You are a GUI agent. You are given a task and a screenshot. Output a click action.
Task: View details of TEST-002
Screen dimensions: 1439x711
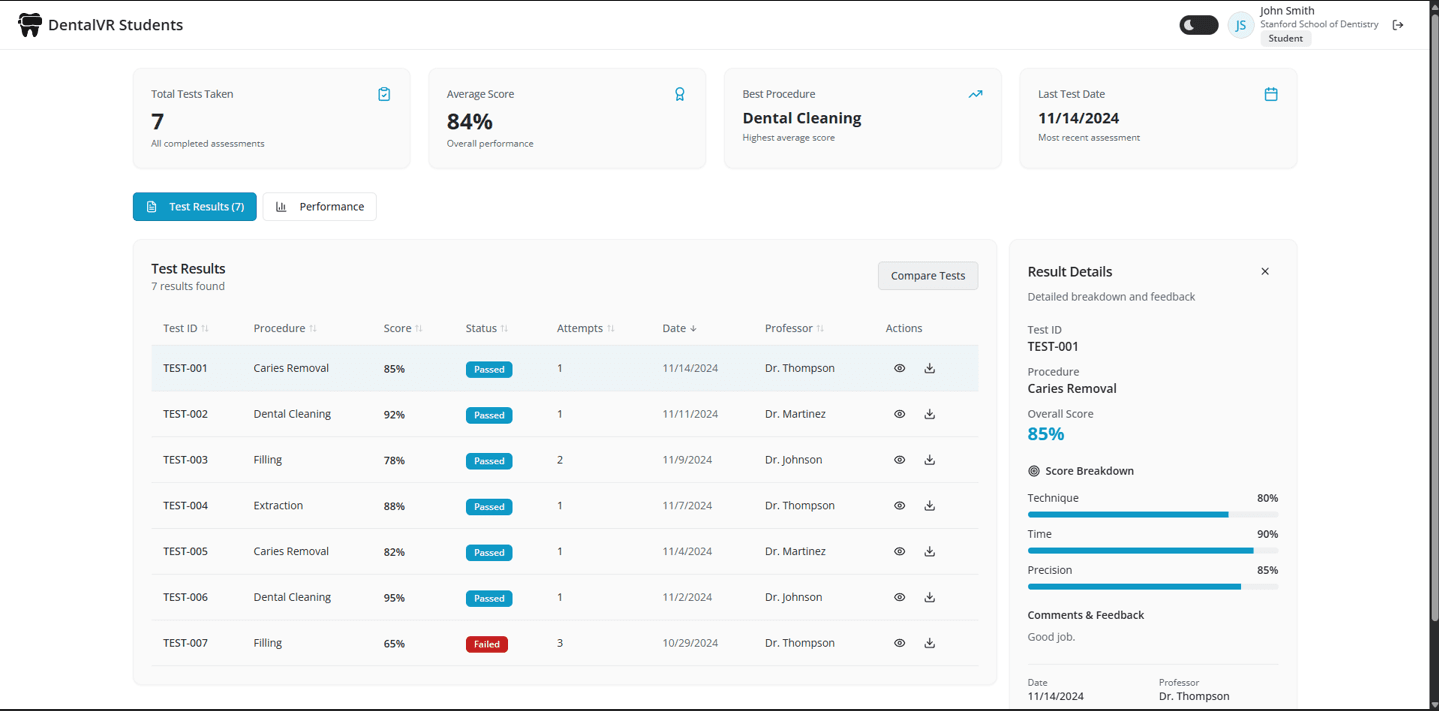[900, 414]
